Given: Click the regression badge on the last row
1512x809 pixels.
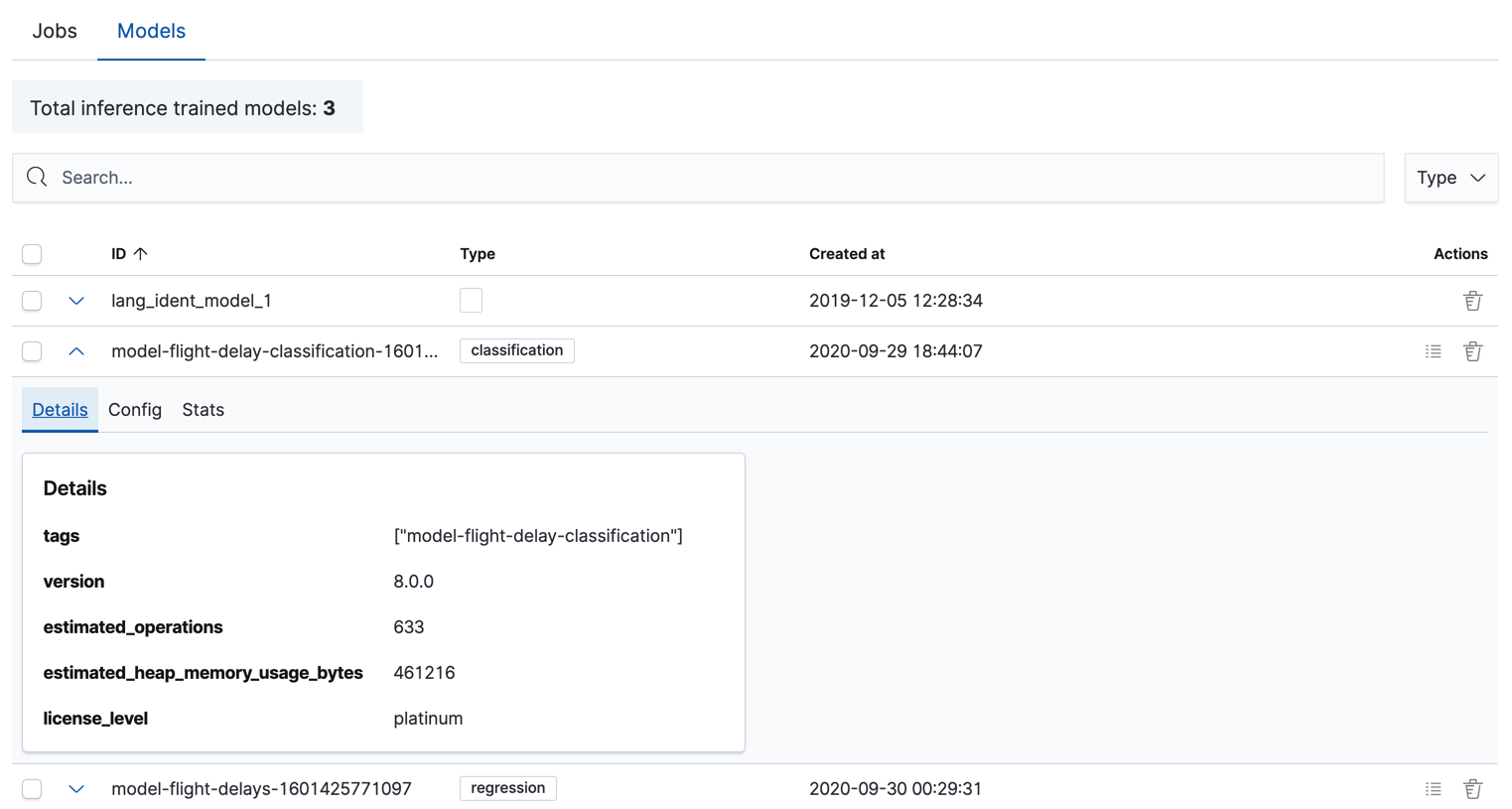Looking at the screenshot, I should coord(507,788).
